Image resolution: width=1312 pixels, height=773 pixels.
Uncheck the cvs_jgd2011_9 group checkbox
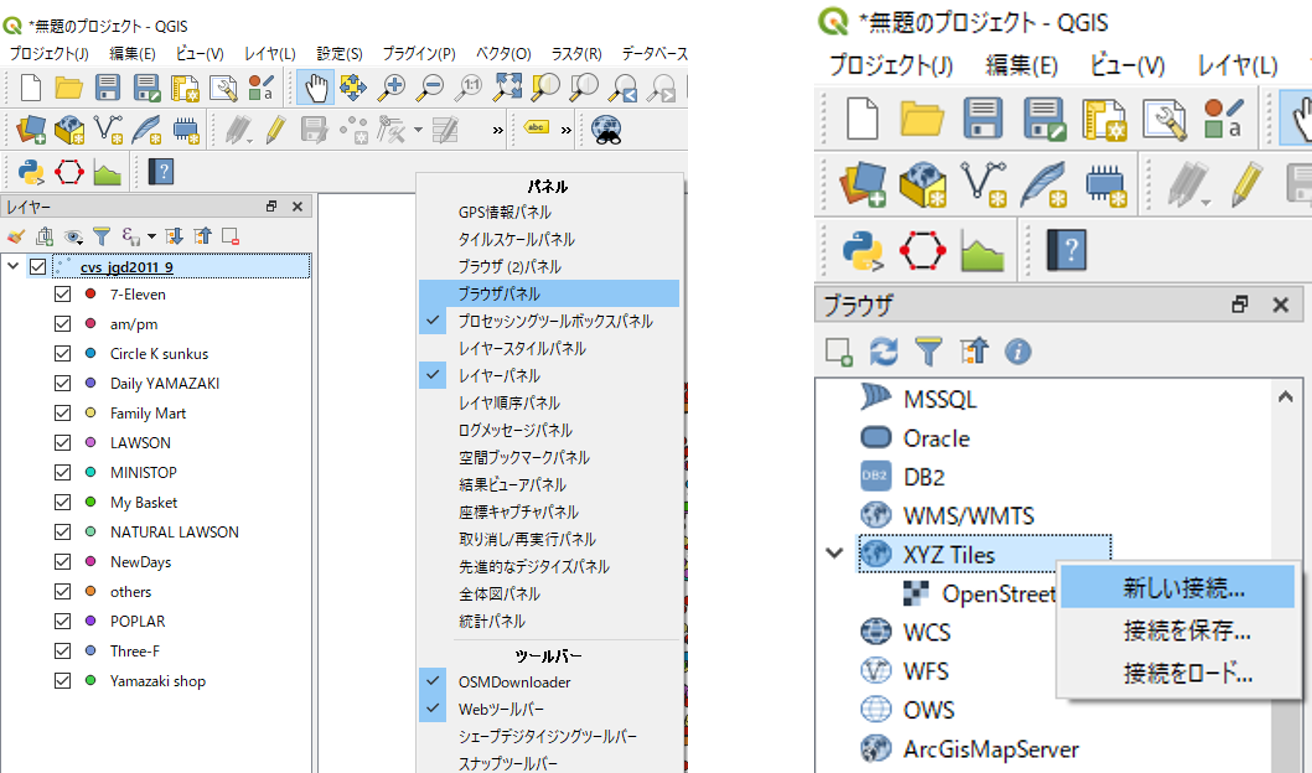(x=38, y=266)
